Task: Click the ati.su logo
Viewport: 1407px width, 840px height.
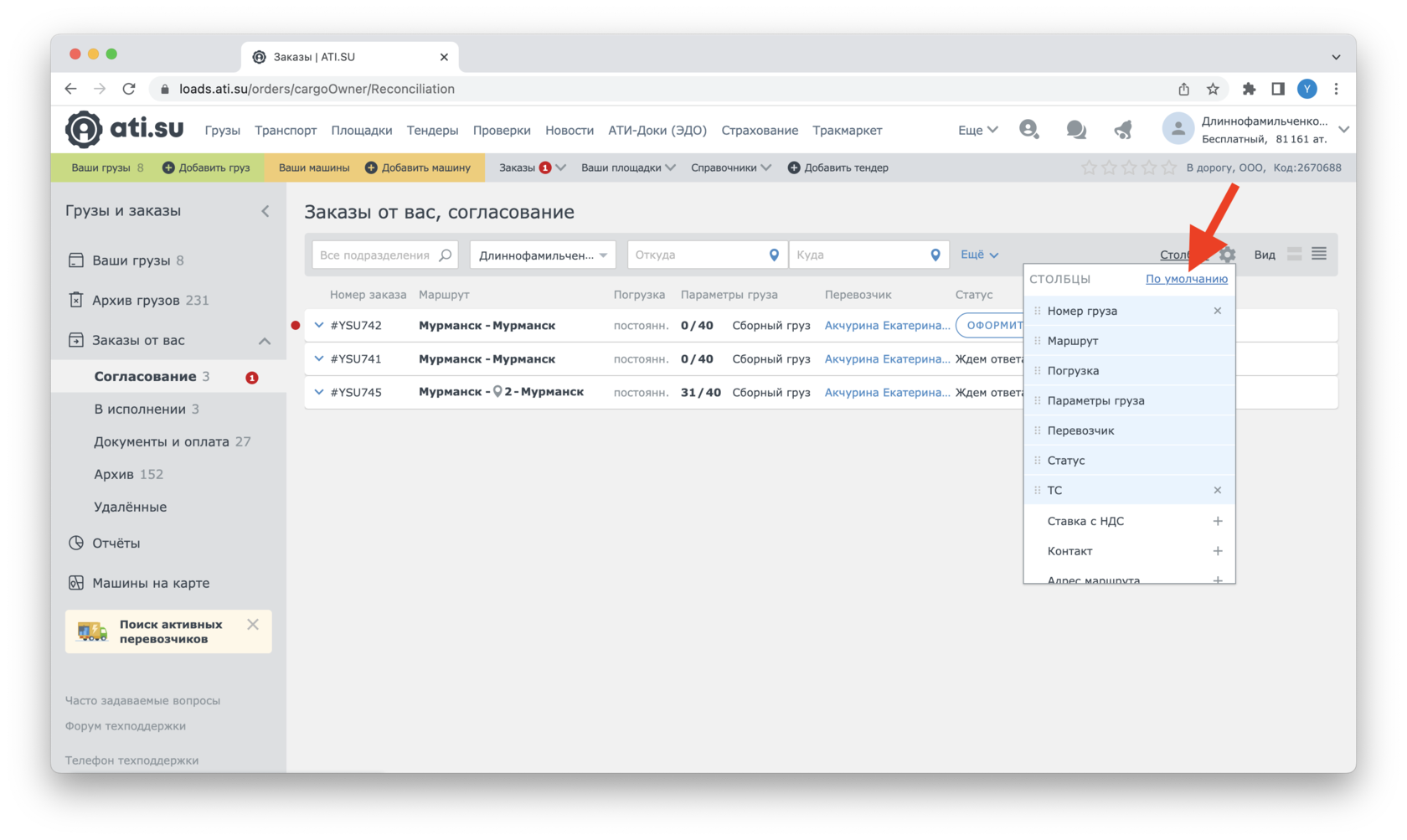Action: pos(125,129)
